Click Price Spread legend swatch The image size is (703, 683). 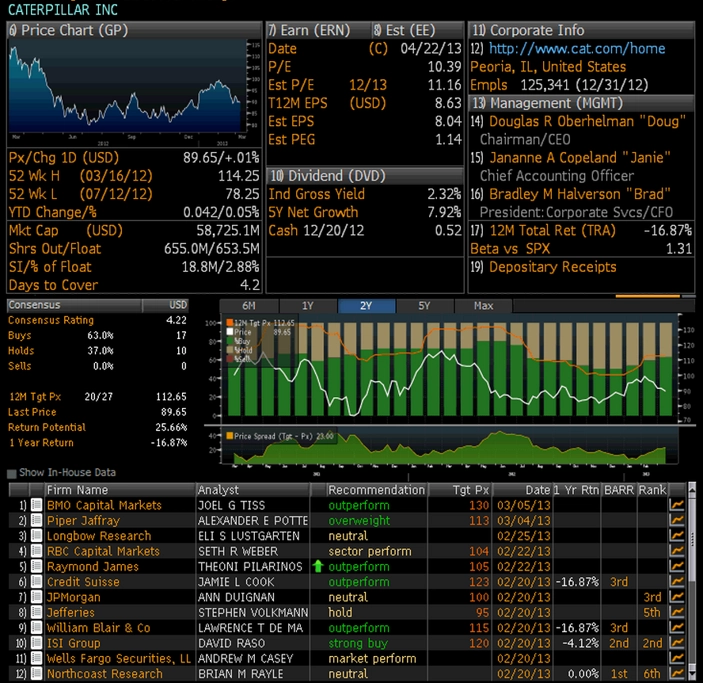[x=230, y=436]
